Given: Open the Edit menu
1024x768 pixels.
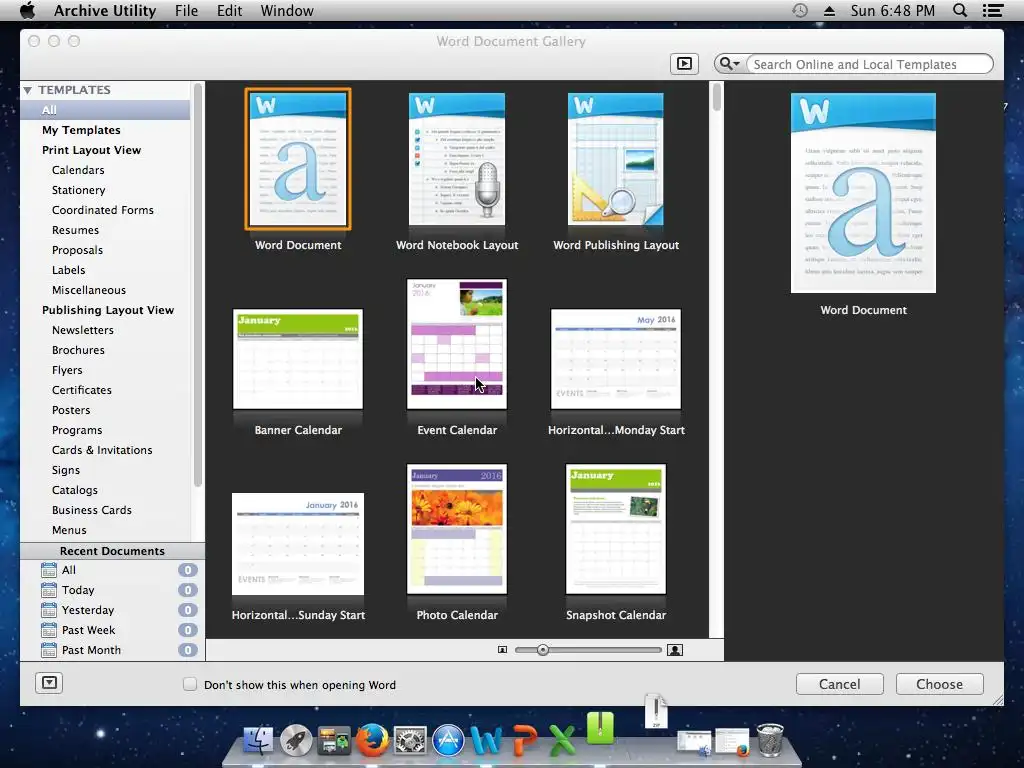Looking at the screenshot, I should (x=229, y=10).
